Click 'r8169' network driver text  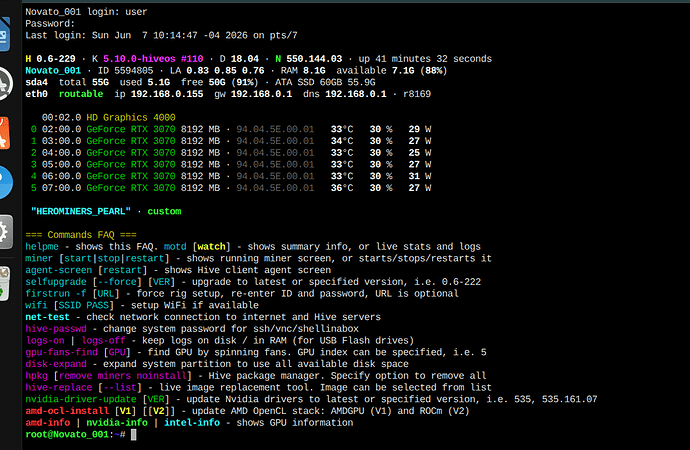(x=417, y=94)
